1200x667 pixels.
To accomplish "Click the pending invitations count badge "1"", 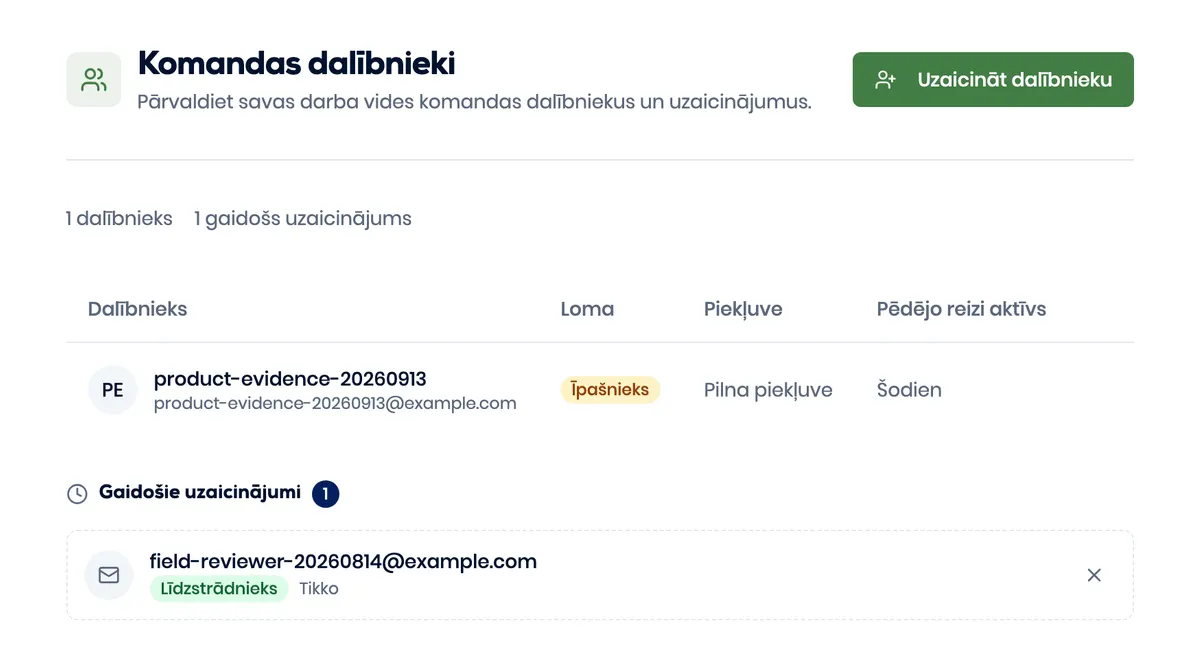I will pyautogui.click(x=326, y=494).
